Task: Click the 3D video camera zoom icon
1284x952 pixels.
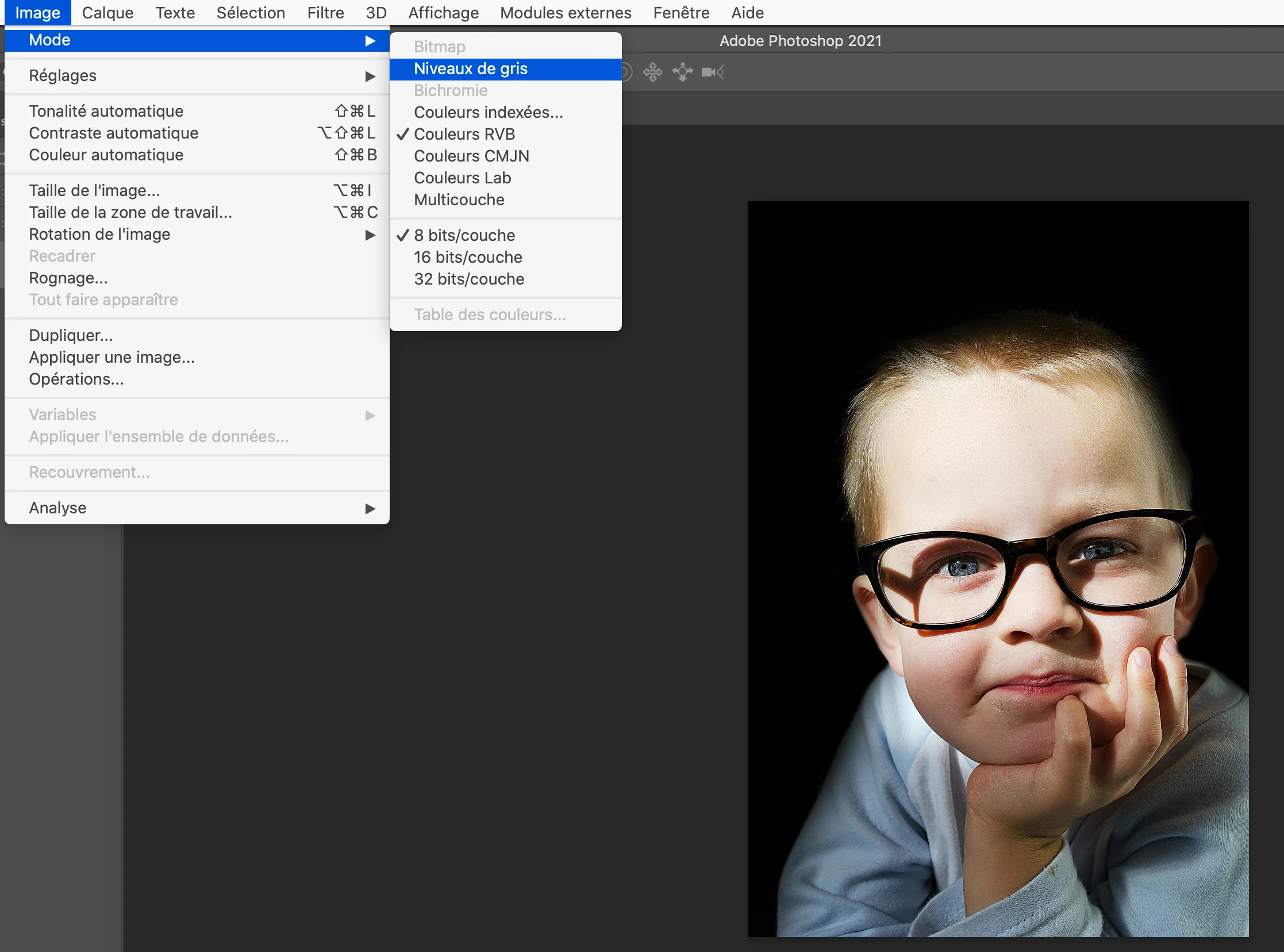Action: pos(712,72)
